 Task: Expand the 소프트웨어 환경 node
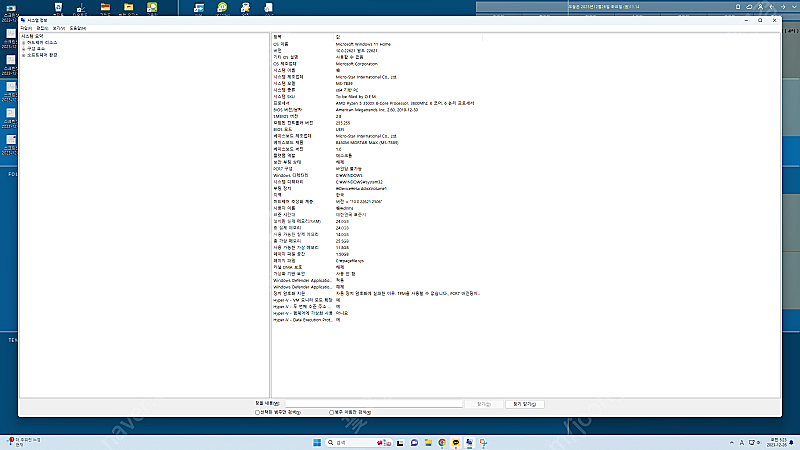23,55
